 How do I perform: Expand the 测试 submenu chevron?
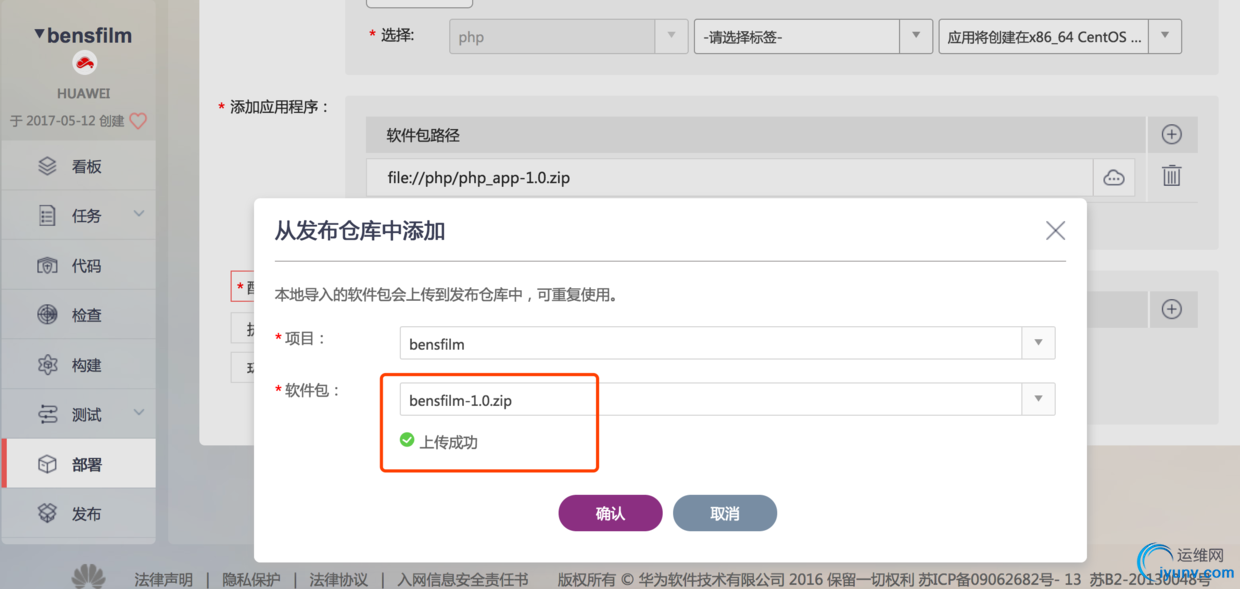pos(139,412)
